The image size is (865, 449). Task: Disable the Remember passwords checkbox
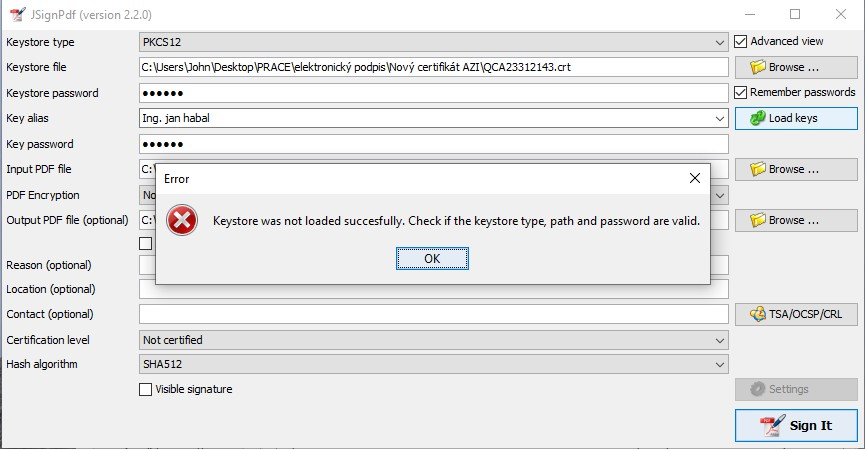(741, 92)
